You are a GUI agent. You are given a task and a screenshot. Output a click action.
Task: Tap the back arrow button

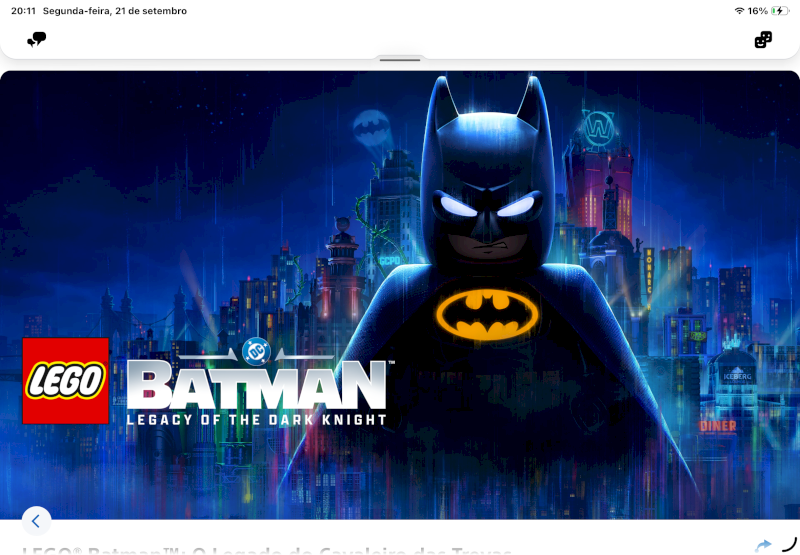(x=36, y=521)
